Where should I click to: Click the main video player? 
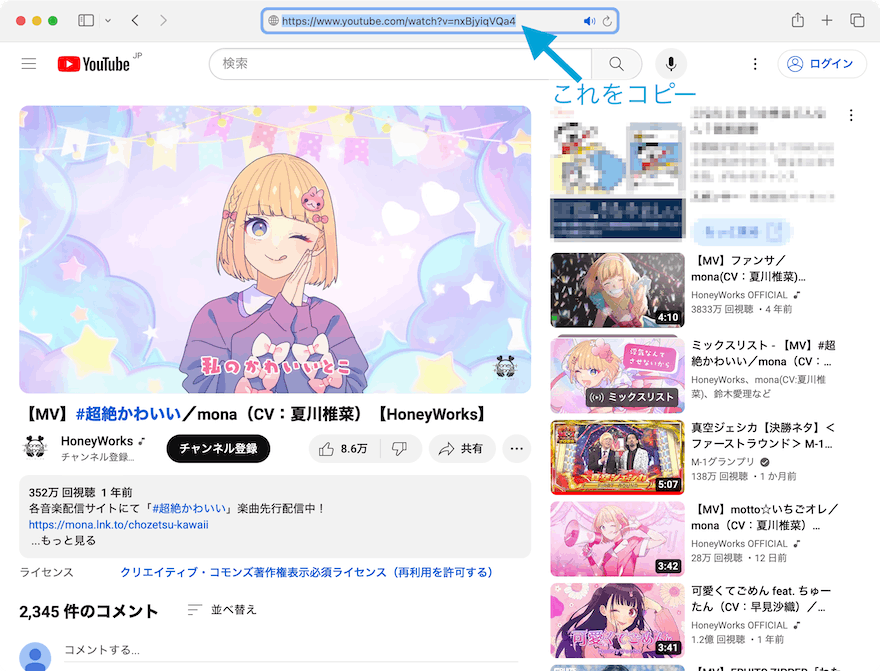275,250
